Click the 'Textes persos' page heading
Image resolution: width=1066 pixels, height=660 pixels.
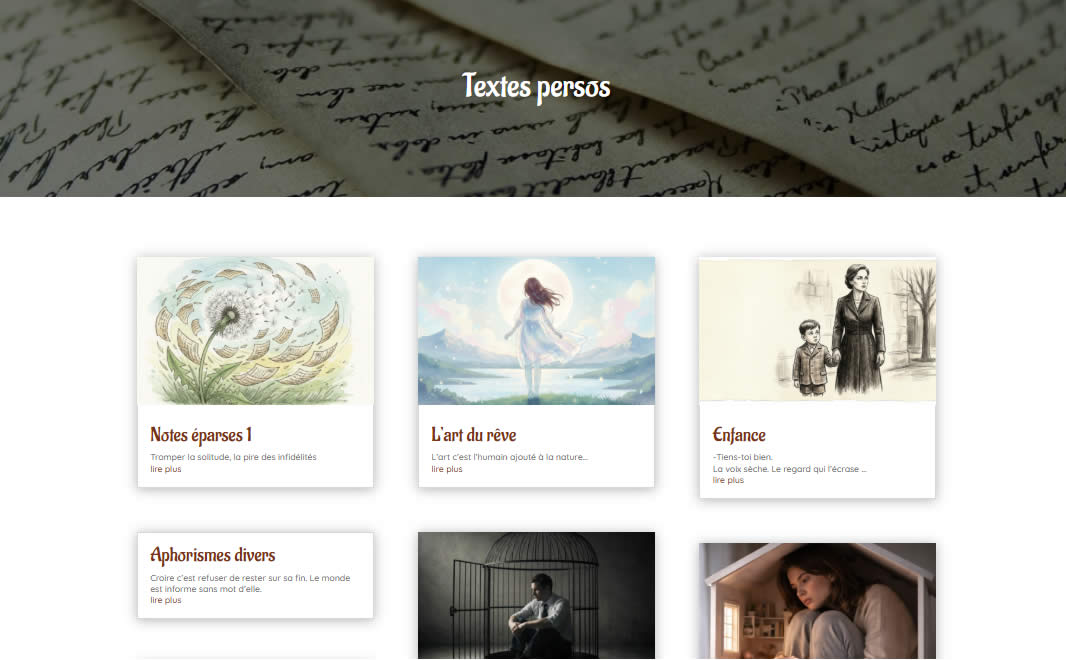[536, 86]
